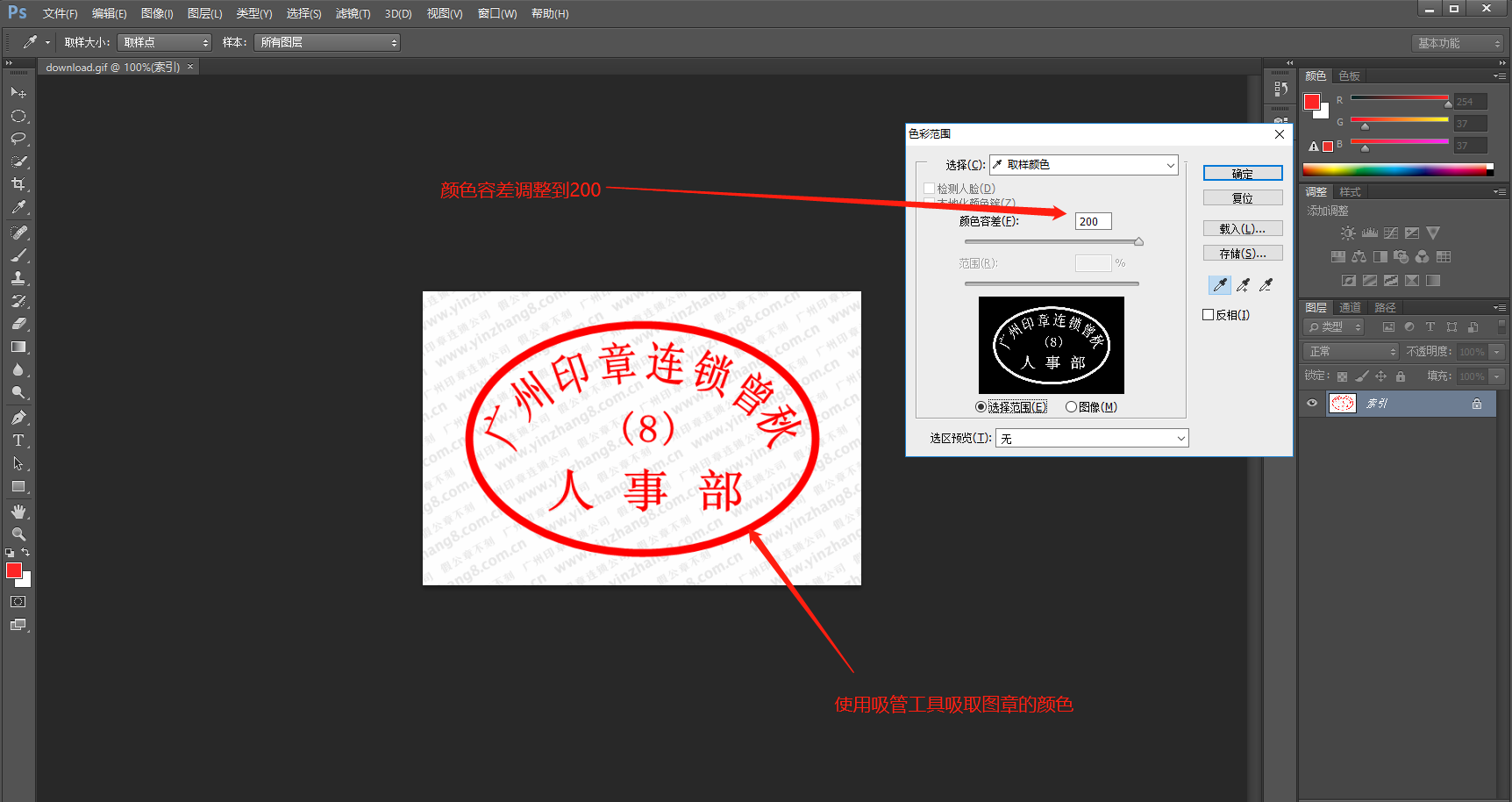Swap foreground and background colors

26,552
